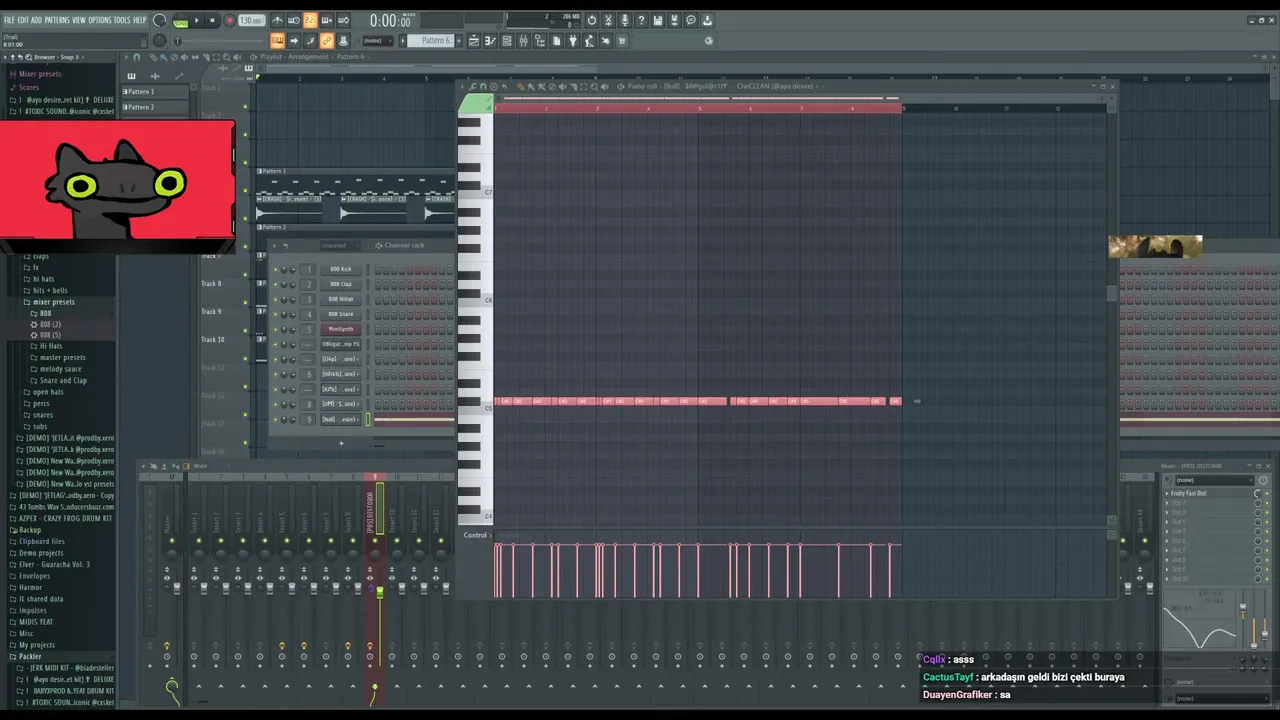Expand the hi hats browser folder
This screenshot has height=720, width=1280.
(42, 279)
